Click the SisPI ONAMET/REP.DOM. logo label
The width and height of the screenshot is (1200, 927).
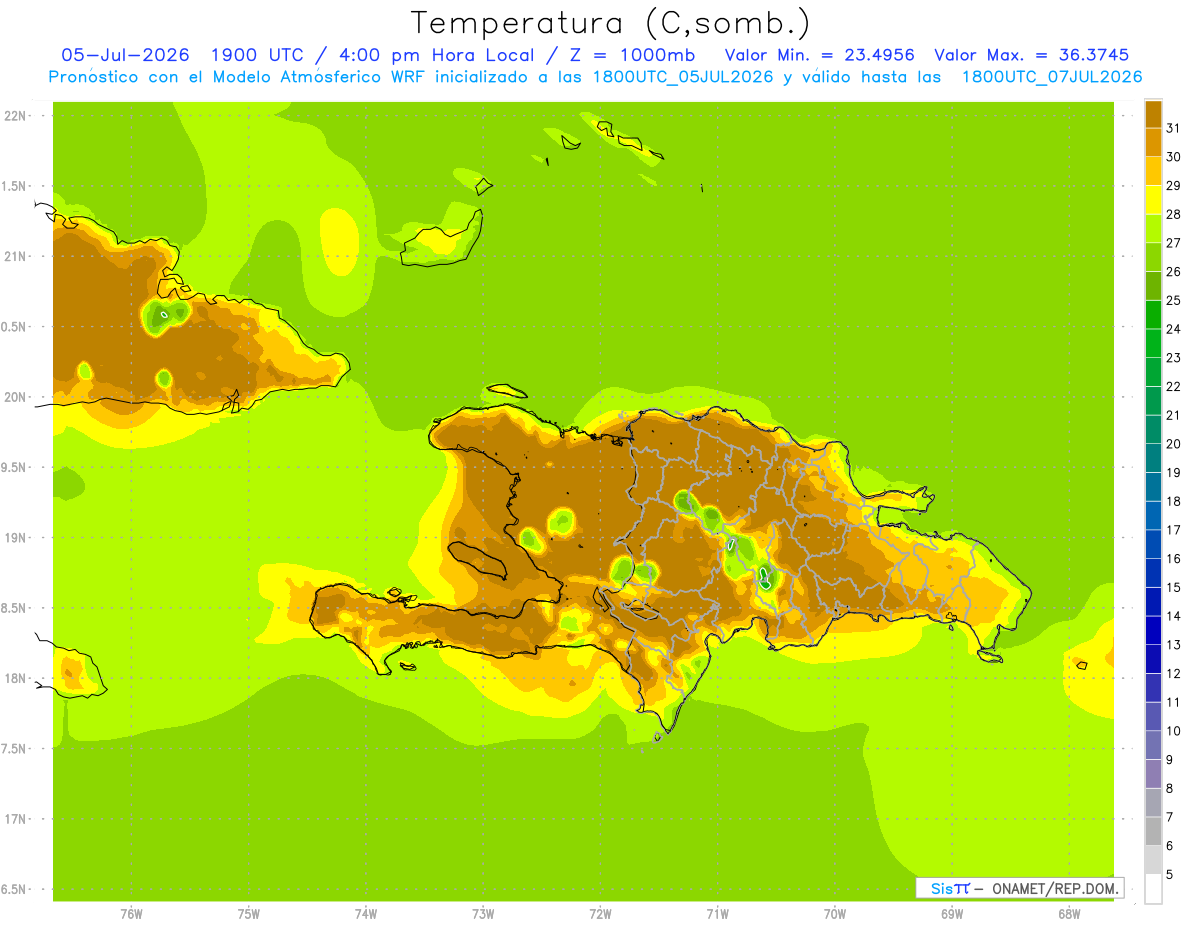[1019, 888]
